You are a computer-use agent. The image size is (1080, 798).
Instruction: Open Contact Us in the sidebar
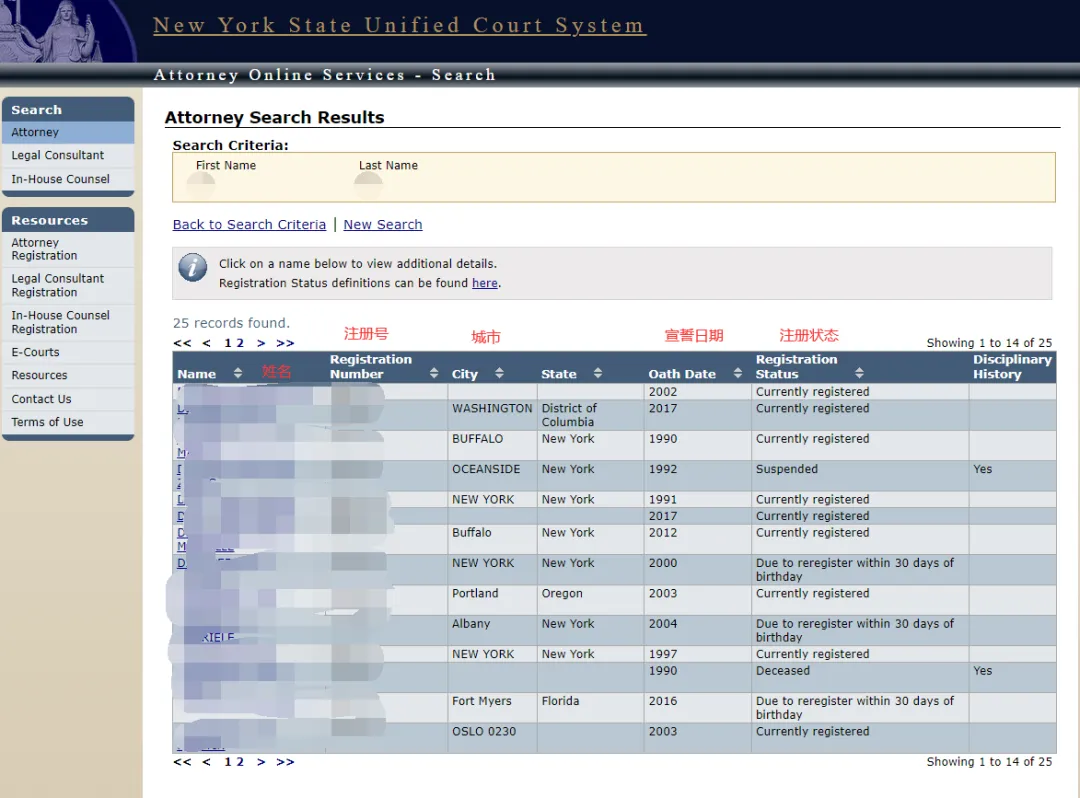68,399
